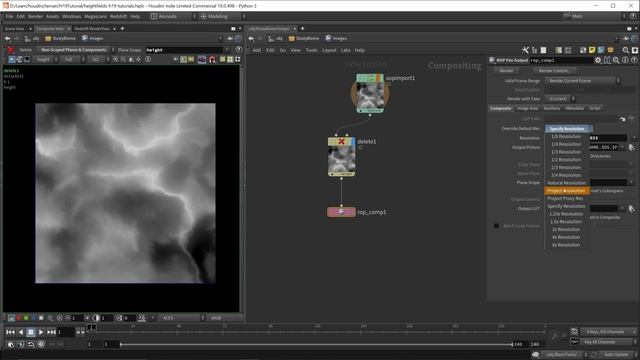Viewport: 640px width, 360px height.
Task: Toggle the Batch Cook Frames checkbox
Action: pyautogui.click(x=496, y=226)
